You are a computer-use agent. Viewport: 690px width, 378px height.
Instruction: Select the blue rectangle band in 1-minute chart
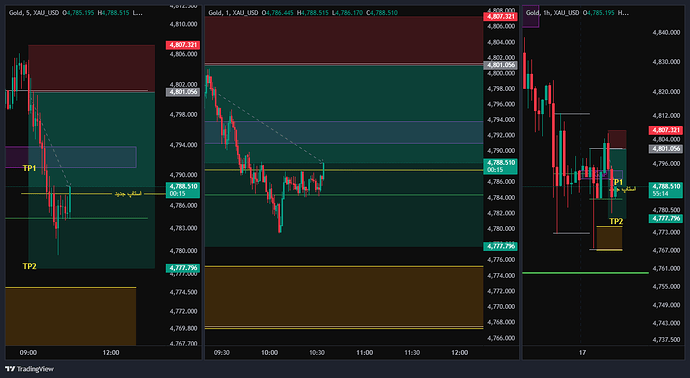point(344,132)
